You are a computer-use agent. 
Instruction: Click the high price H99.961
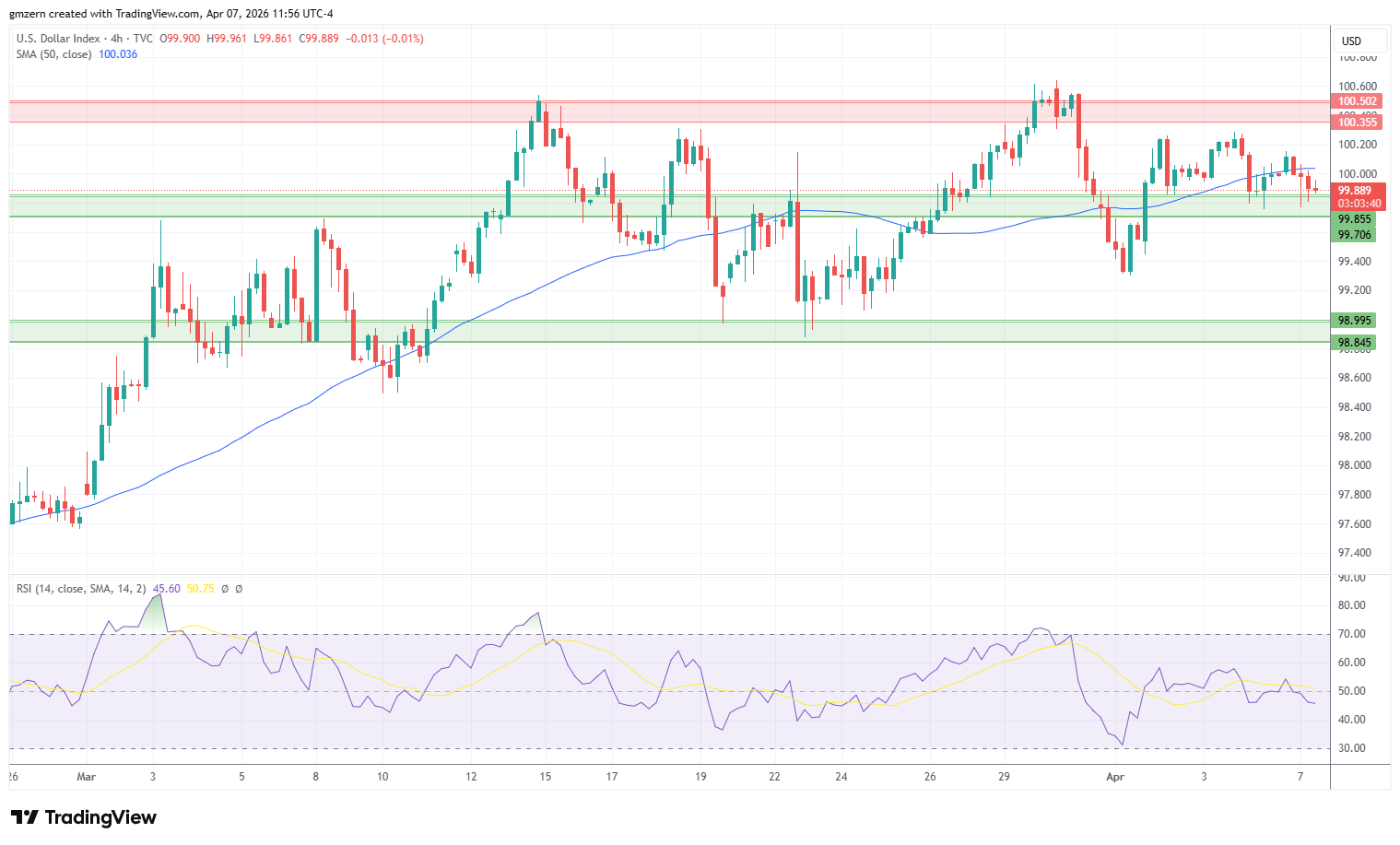[227, 39]
